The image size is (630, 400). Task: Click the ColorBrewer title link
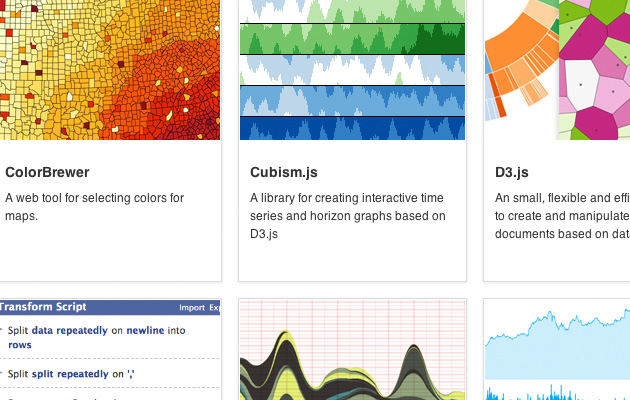pyautogui.click(x=47, y=173)
